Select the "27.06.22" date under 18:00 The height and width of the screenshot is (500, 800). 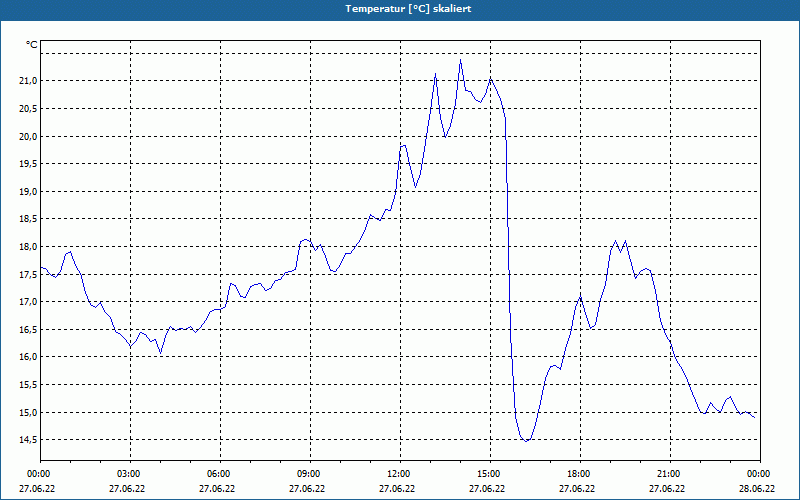[x=577, y=489]
